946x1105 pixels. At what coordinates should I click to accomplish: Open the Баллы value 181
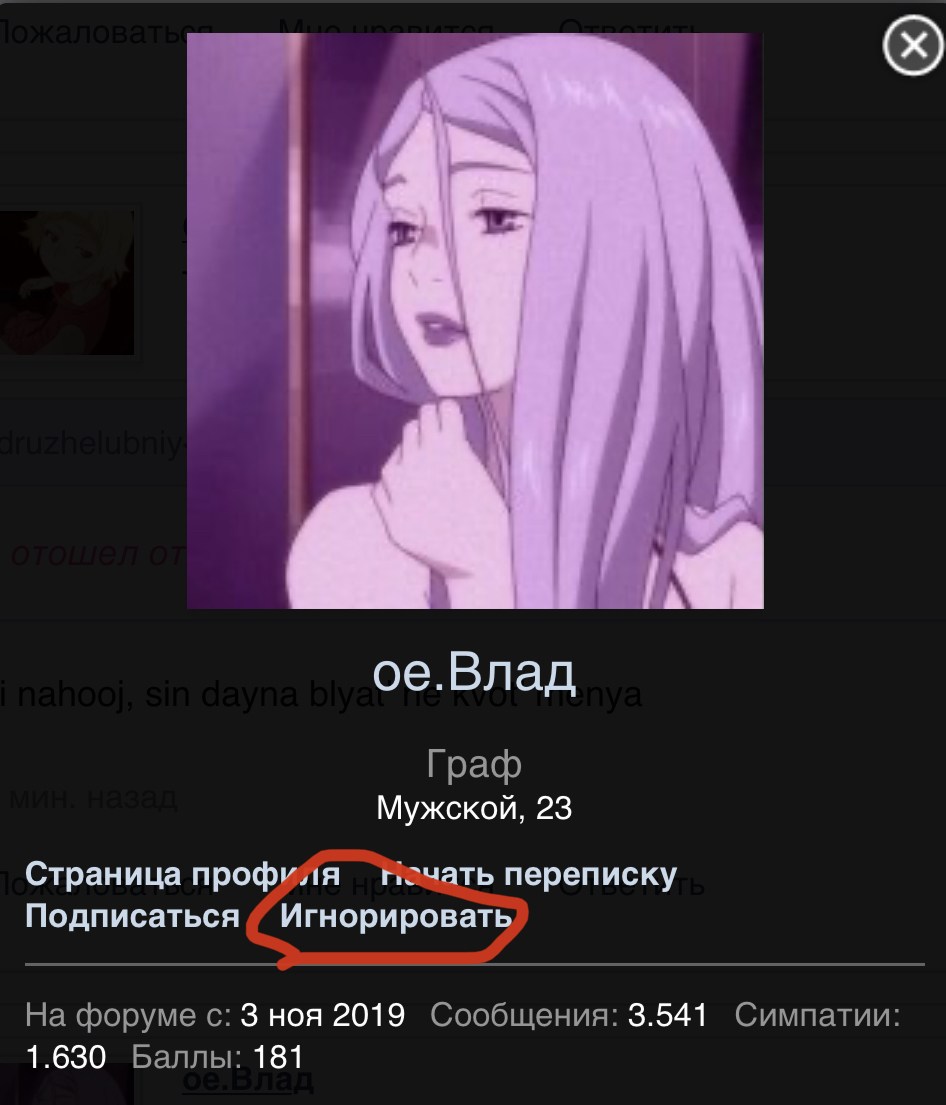[x=278, y=1057]
